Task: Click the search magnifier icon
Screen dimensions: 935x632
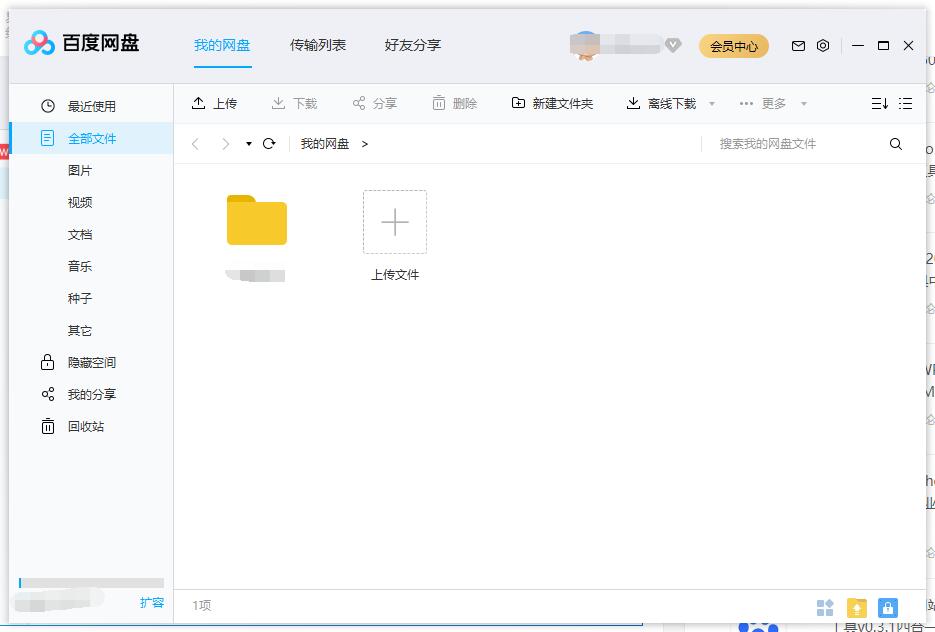Action: pos(896,144)
